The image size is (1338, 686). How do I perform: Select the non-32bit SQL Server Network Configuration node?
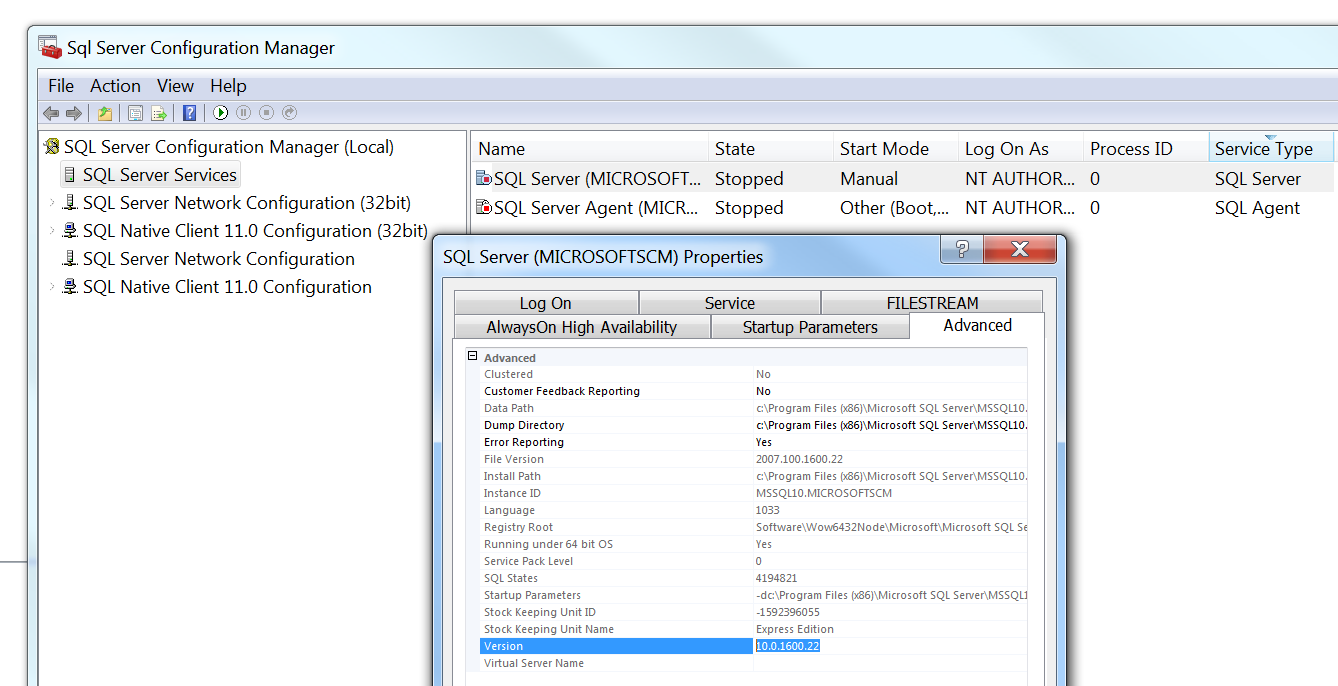(x=218, y=259)
